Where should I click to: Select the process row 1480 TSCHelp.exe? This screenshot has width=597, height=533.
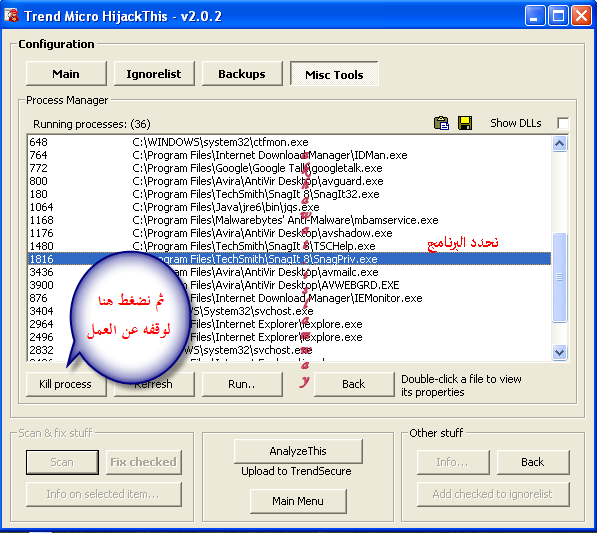point(289,246)
